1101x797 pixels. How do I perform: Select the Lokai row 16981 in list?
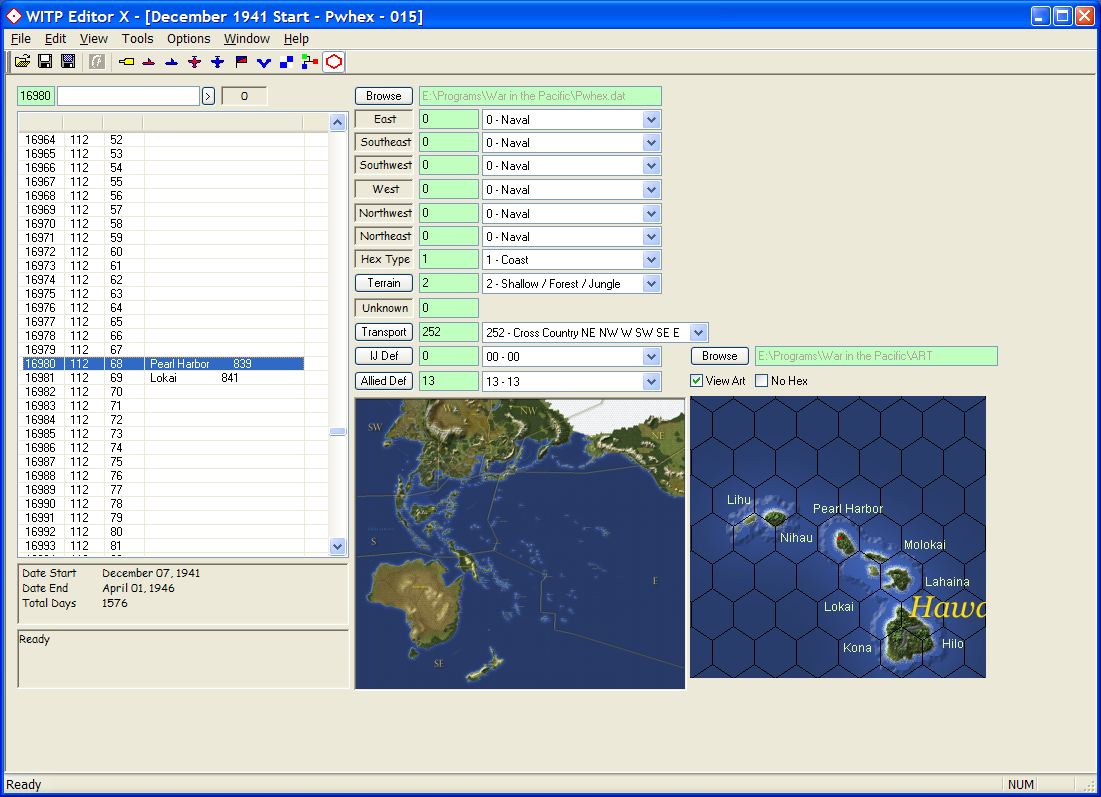[164, 378]
